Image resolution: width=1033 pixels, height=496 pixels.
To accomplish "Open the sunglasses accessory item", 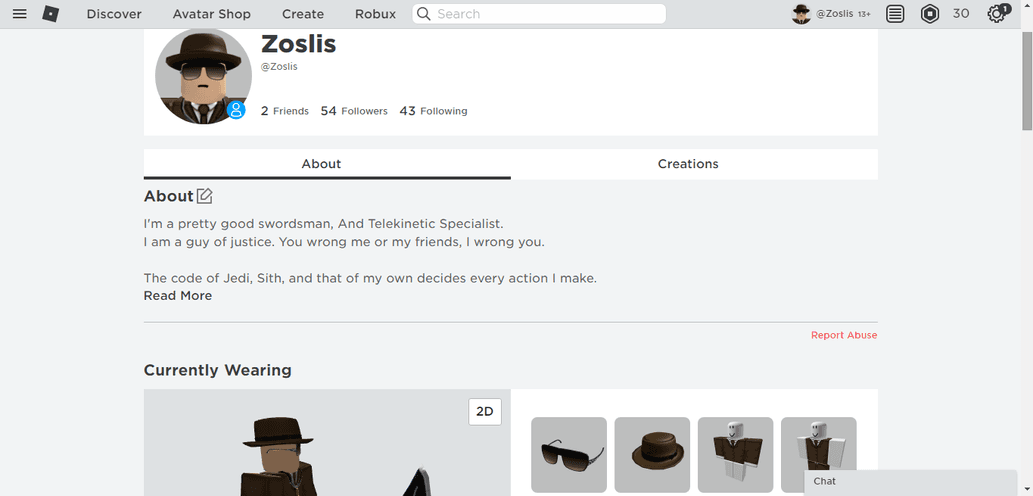I will tap(569, 455).
